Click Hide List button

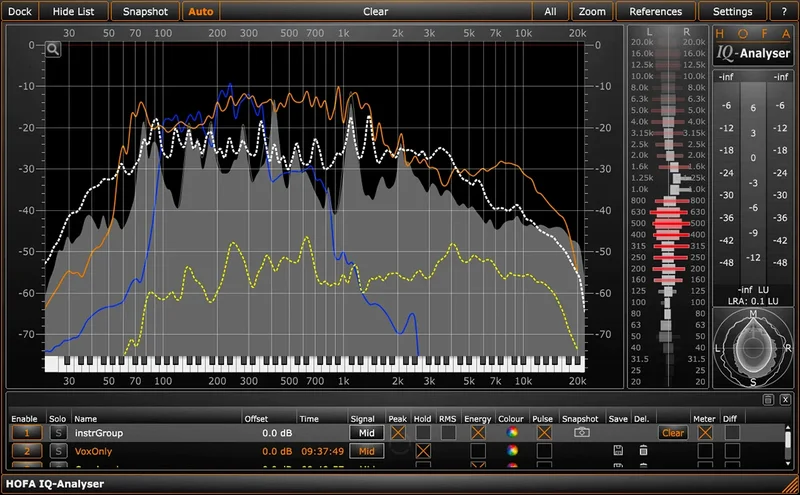pyautogui.click(x=73, y=11)
